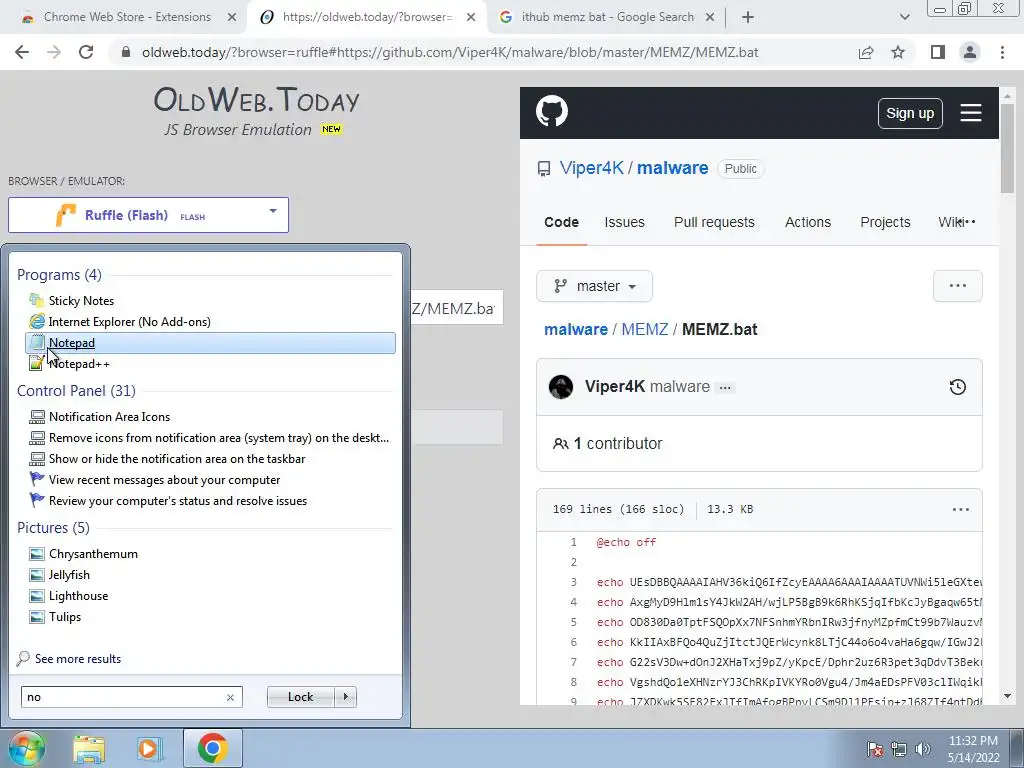
Task: Click the Action Center flag tray icon
Action: (874, 749)
